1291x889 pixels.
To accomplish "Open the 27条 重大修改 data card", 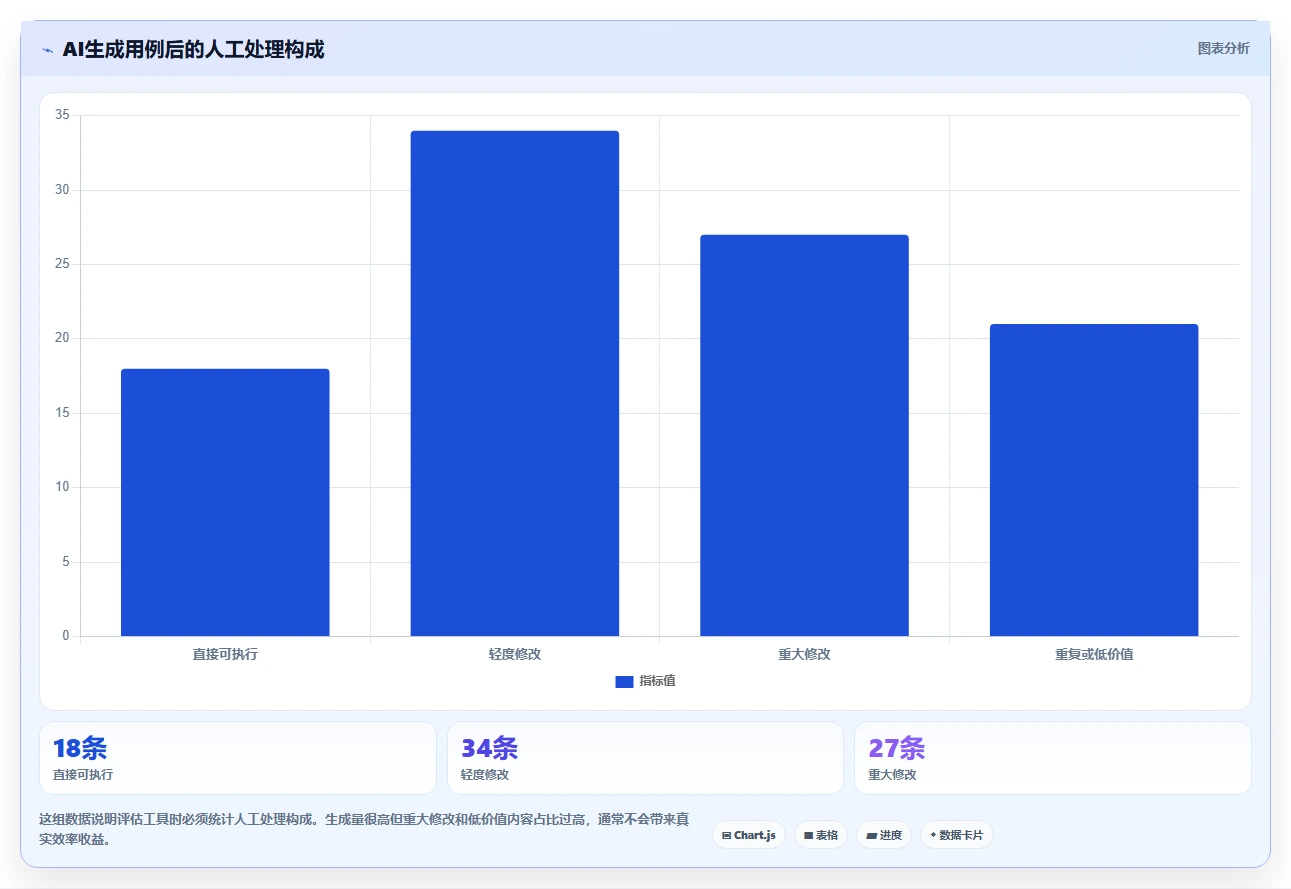I will click(1053, 758).
